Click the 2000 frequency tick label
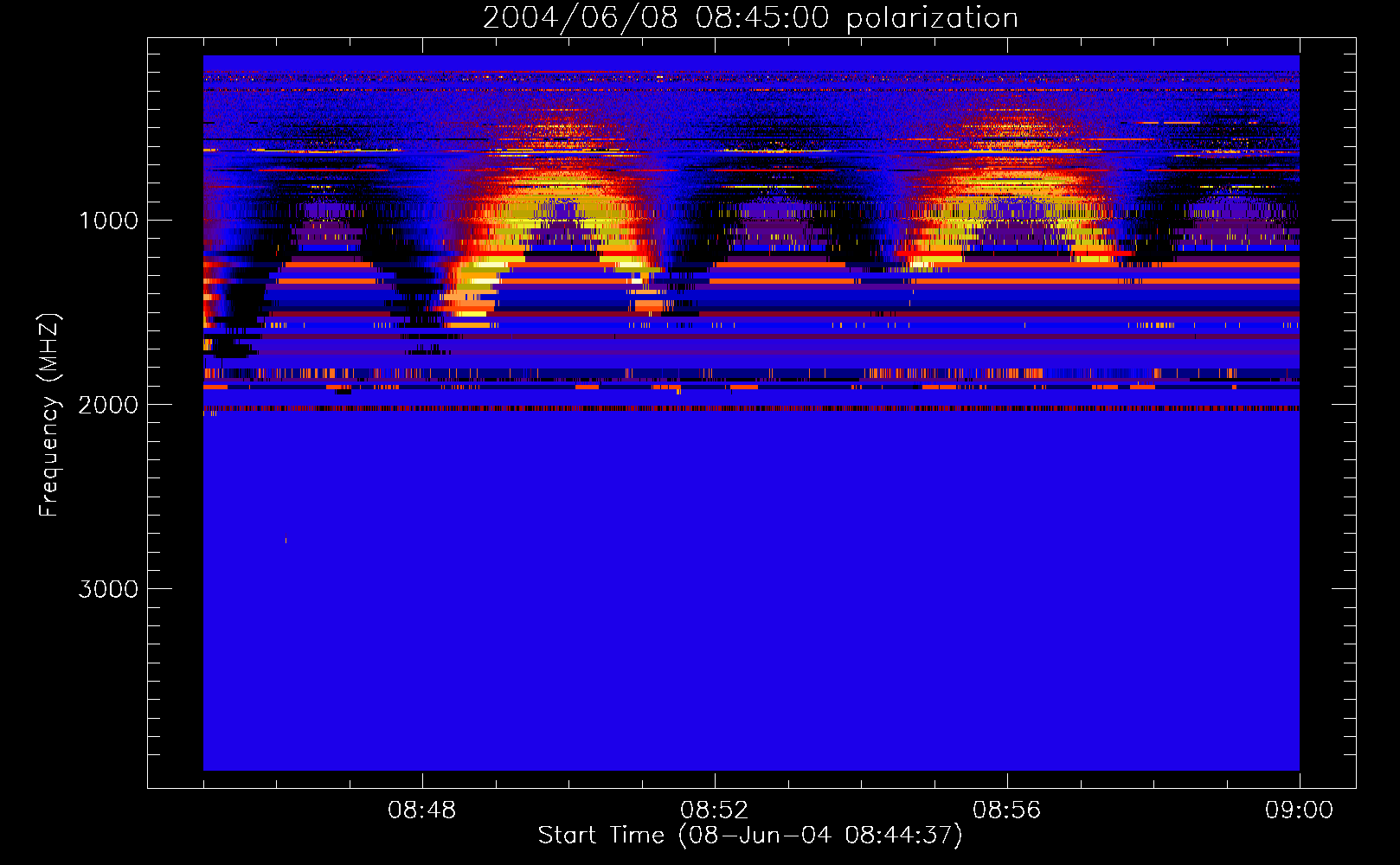Image resolution: width=1400 pixels, height=865 pixels. point(108,405)
